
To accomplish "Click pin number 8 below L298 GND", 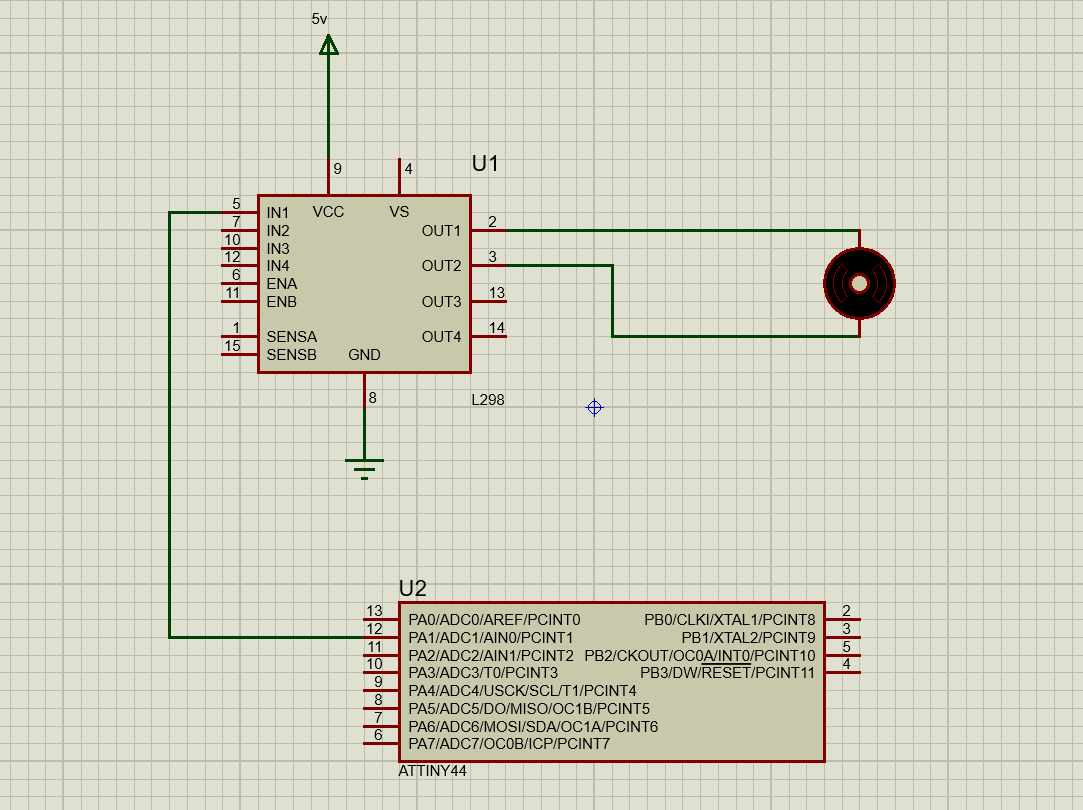I will coord(372,398).
